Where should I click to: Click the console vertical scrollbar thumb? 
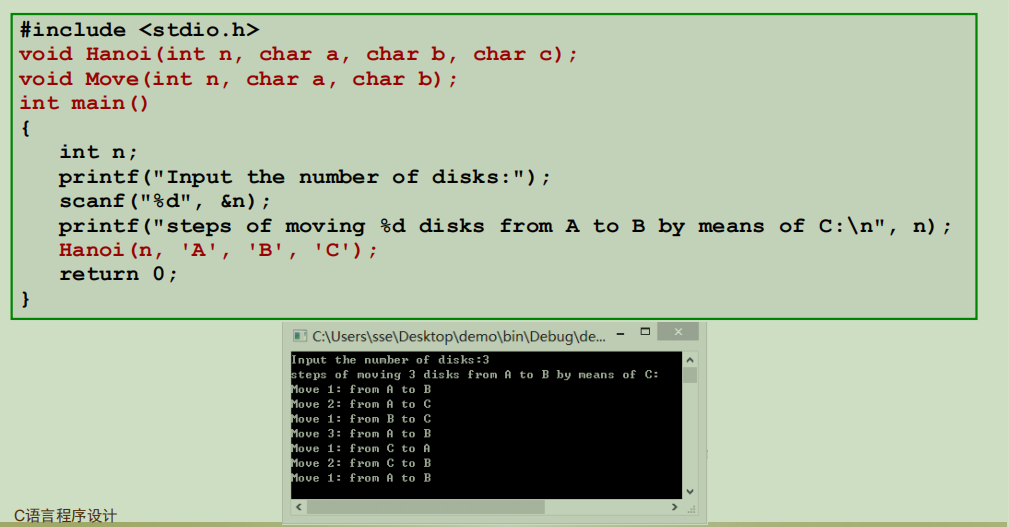[x=690, y=375]
